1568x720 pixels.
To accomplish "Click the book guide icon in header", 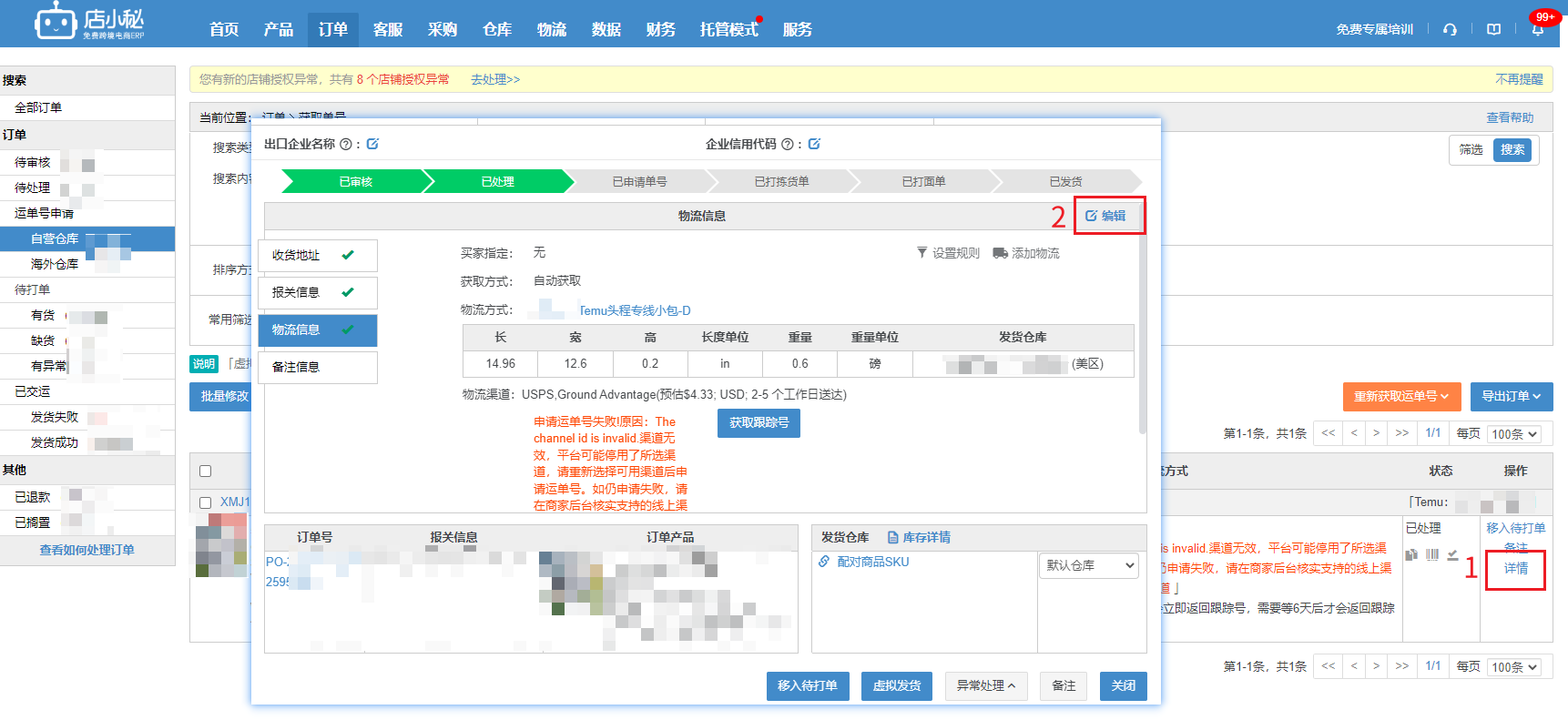I will click(1493, 29).
